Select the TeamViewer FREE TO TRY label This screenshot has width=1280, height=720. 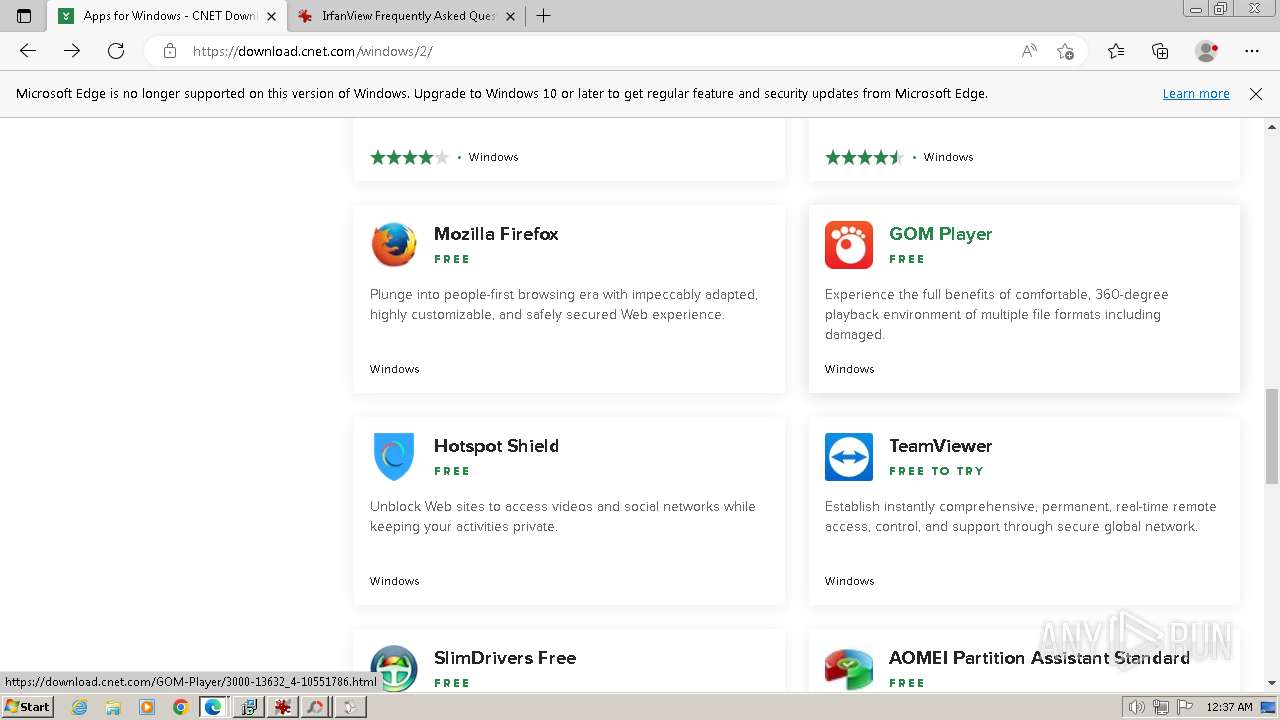click(x=936, y=471)
